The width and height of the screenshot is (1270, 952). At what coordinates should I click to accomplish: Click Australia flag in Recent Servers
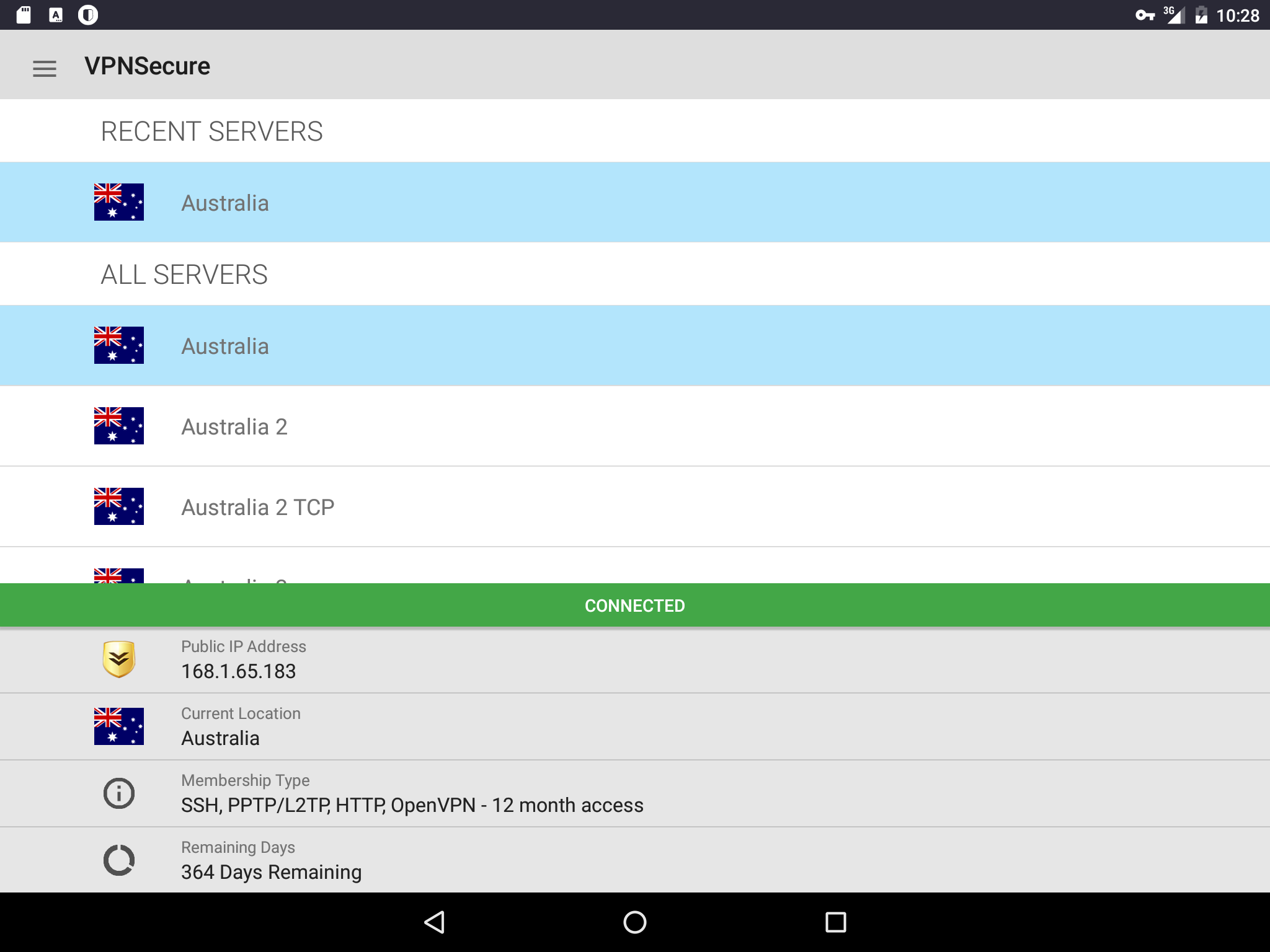point(119,202)
